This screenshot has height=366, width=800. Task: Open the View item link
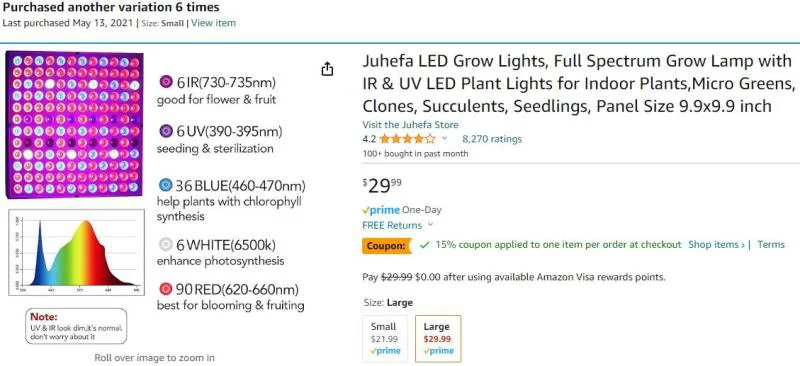coord(213,23)
